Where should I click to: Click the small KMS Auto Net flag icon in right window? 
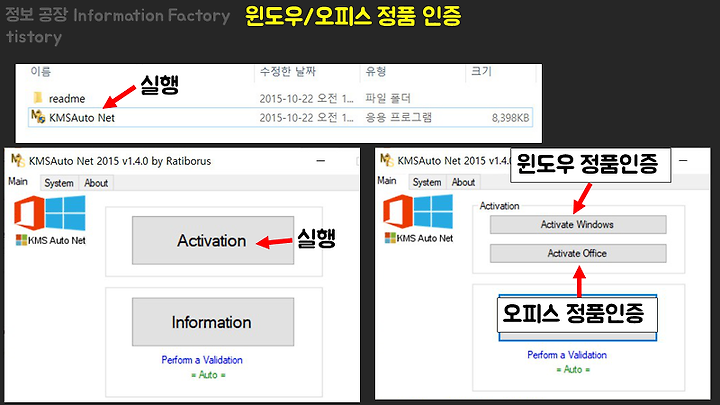[x=390, y=238]
